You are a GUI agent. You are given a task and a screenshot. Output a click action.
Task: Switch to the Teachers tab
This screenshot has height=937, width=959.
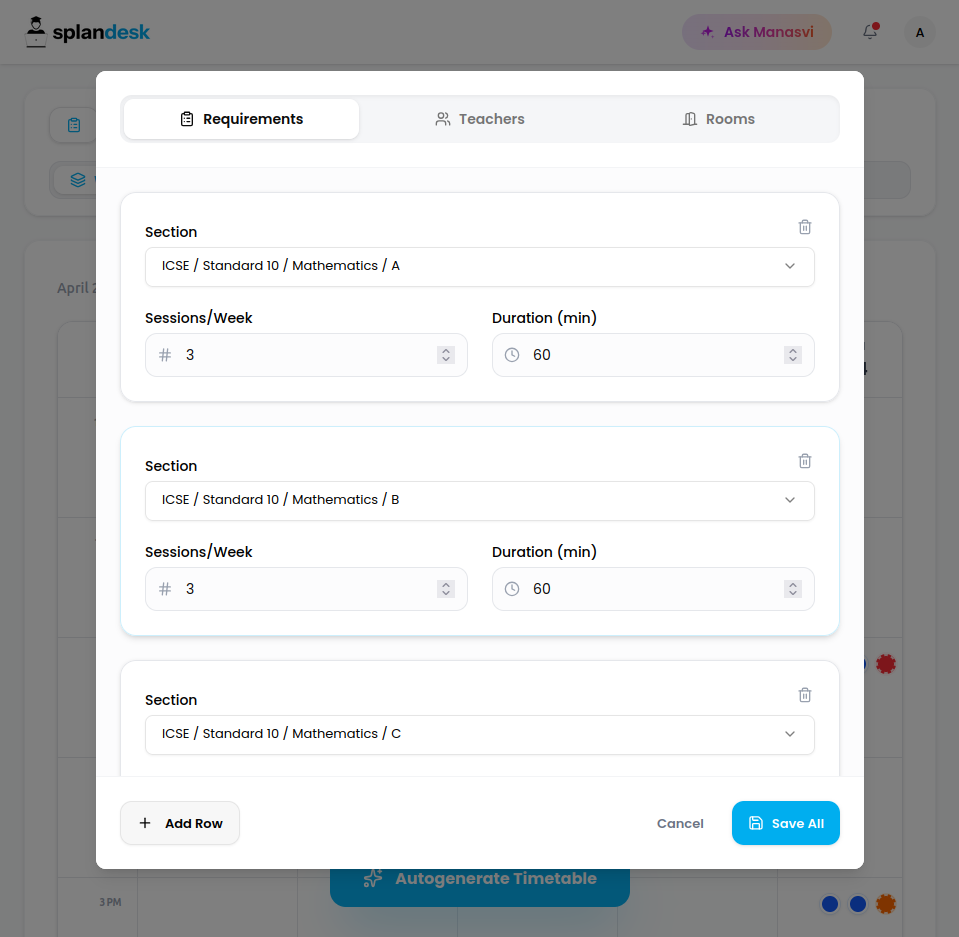point(480,119)
